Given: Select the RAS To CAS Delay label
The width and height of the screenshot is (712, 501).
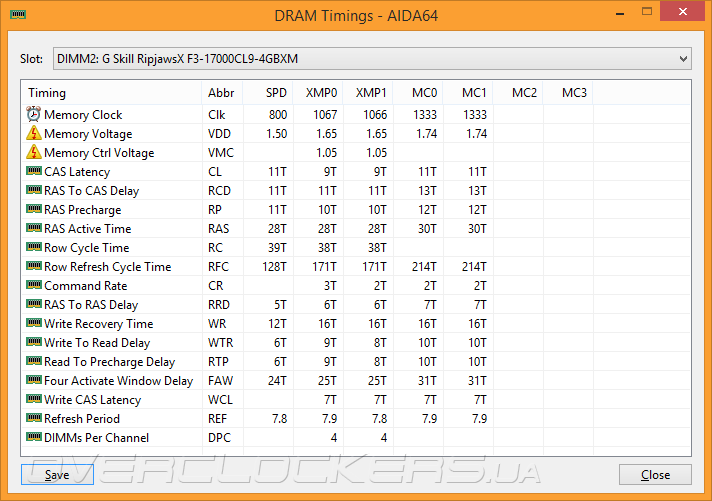Looking at the screenshot, I should (x=91, y=191).
